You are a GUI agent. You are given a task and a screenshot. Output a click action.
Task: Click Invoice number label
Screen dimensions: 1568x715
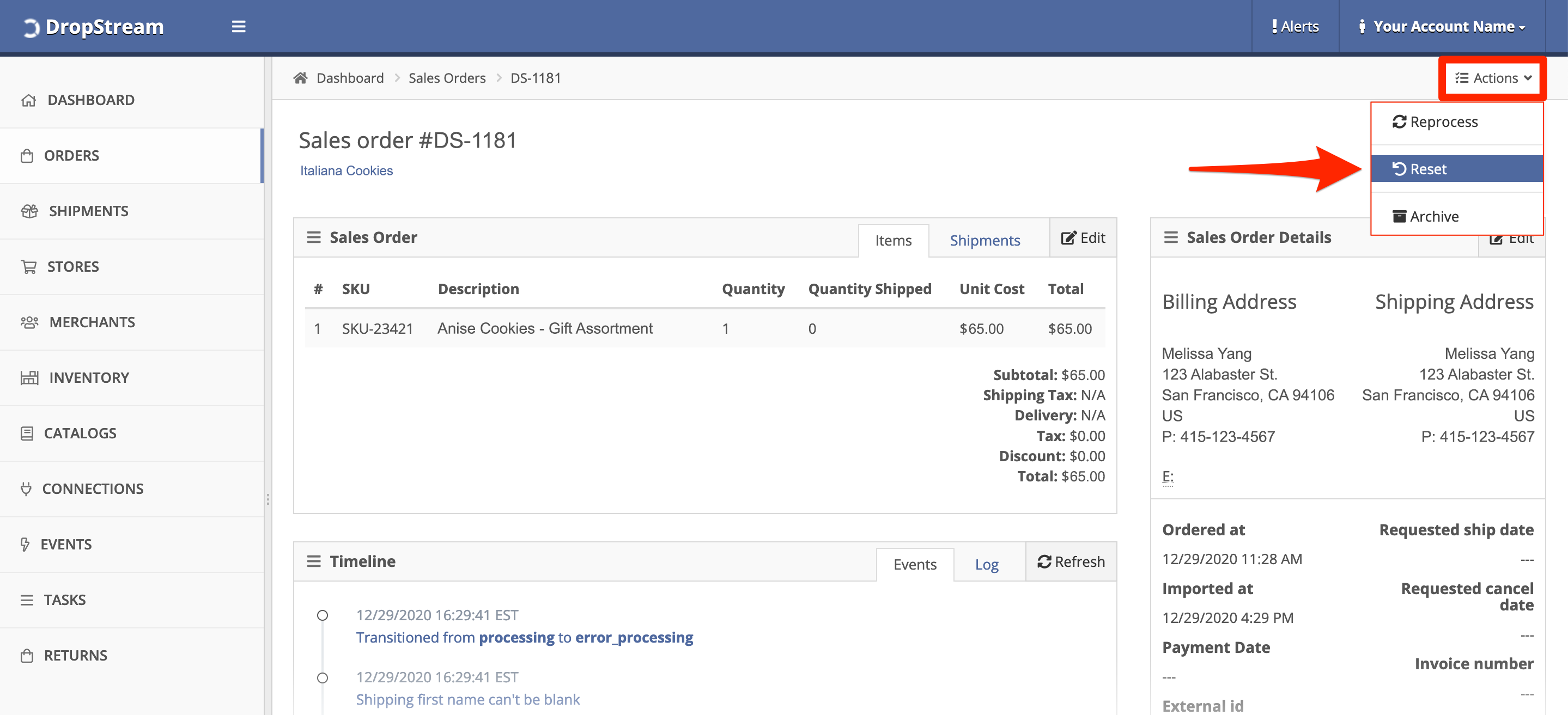[x=1474, y=663]
